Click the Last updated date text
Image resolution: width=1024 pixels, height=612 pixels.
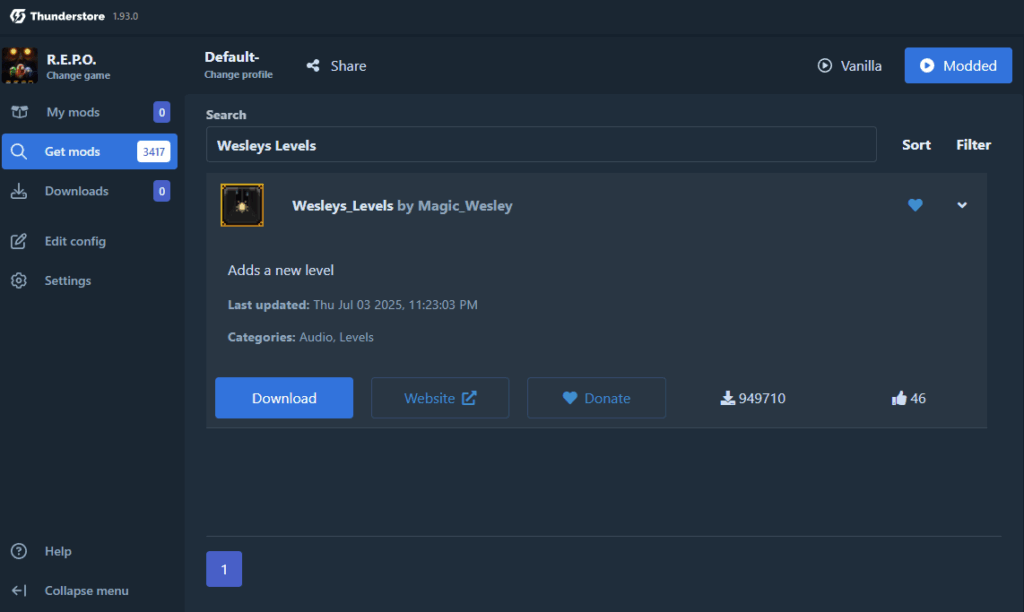pyautogui.click(x=395, y=305)
